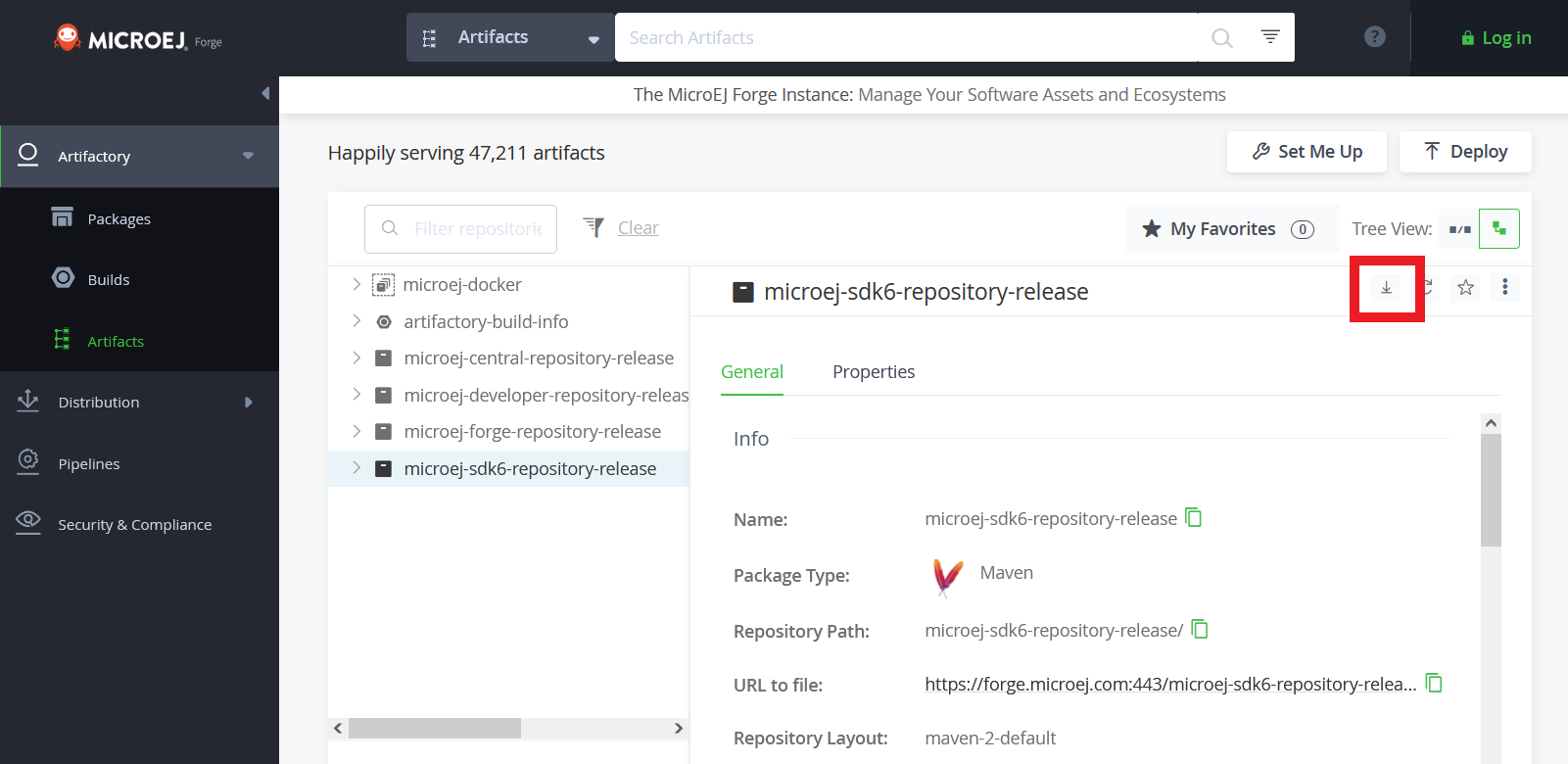The width and height of the screenshot is (1568, 764).
Task: Click the help question mark icon
Action: click(x=1374, y=37)
